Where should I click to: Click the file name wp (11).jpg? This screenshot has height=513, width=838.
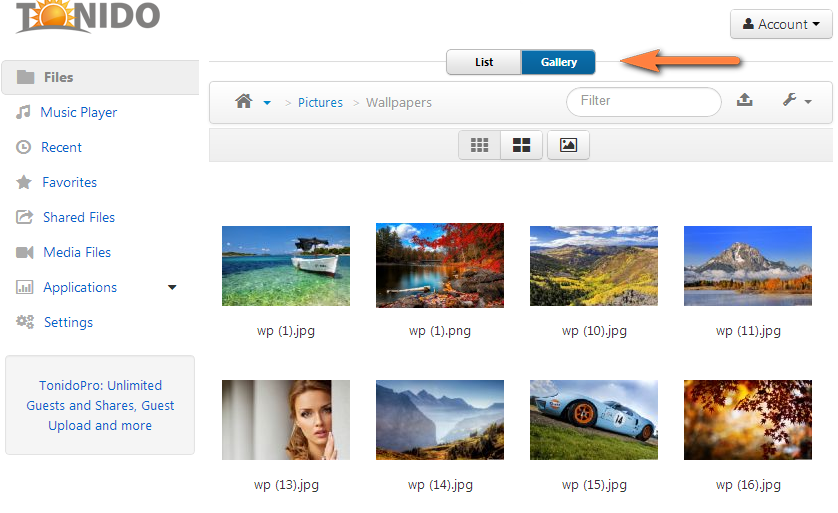click(748, 331)
